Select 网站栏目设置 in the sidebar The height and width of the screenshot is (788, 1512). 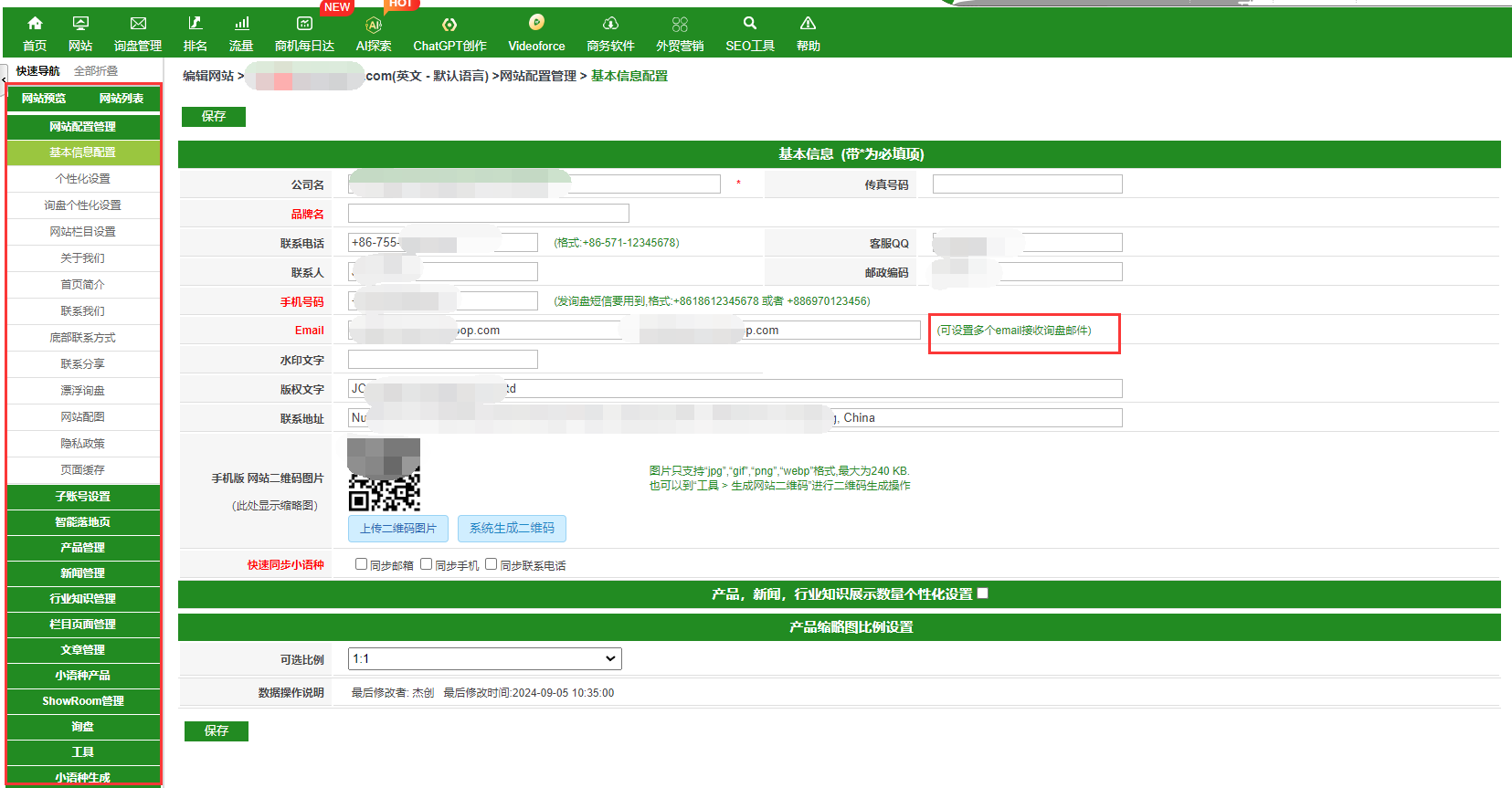click(83, 232)
